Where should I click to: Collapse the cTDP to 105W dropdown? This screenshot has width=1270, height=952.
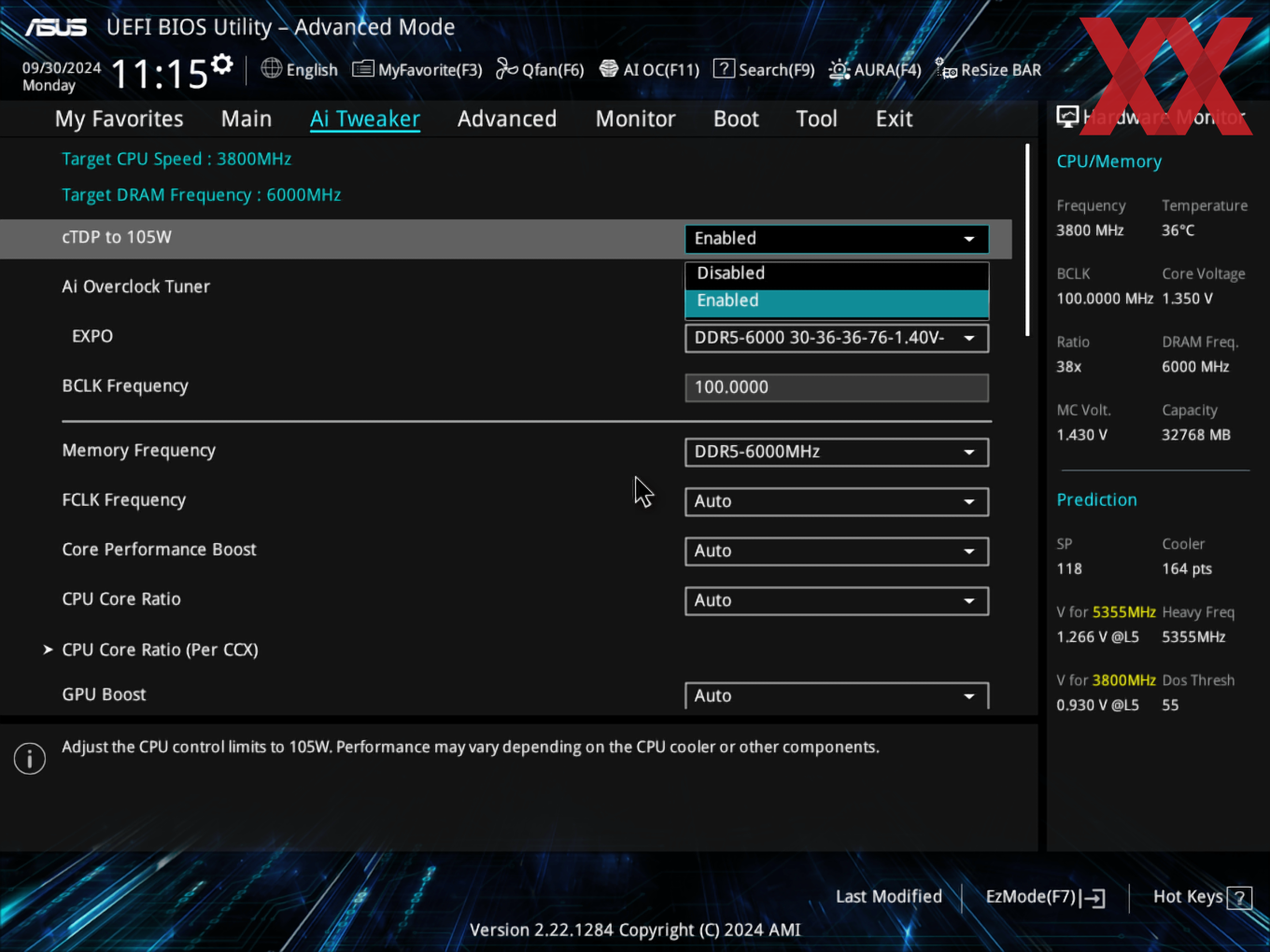click(x=837, y=239)
